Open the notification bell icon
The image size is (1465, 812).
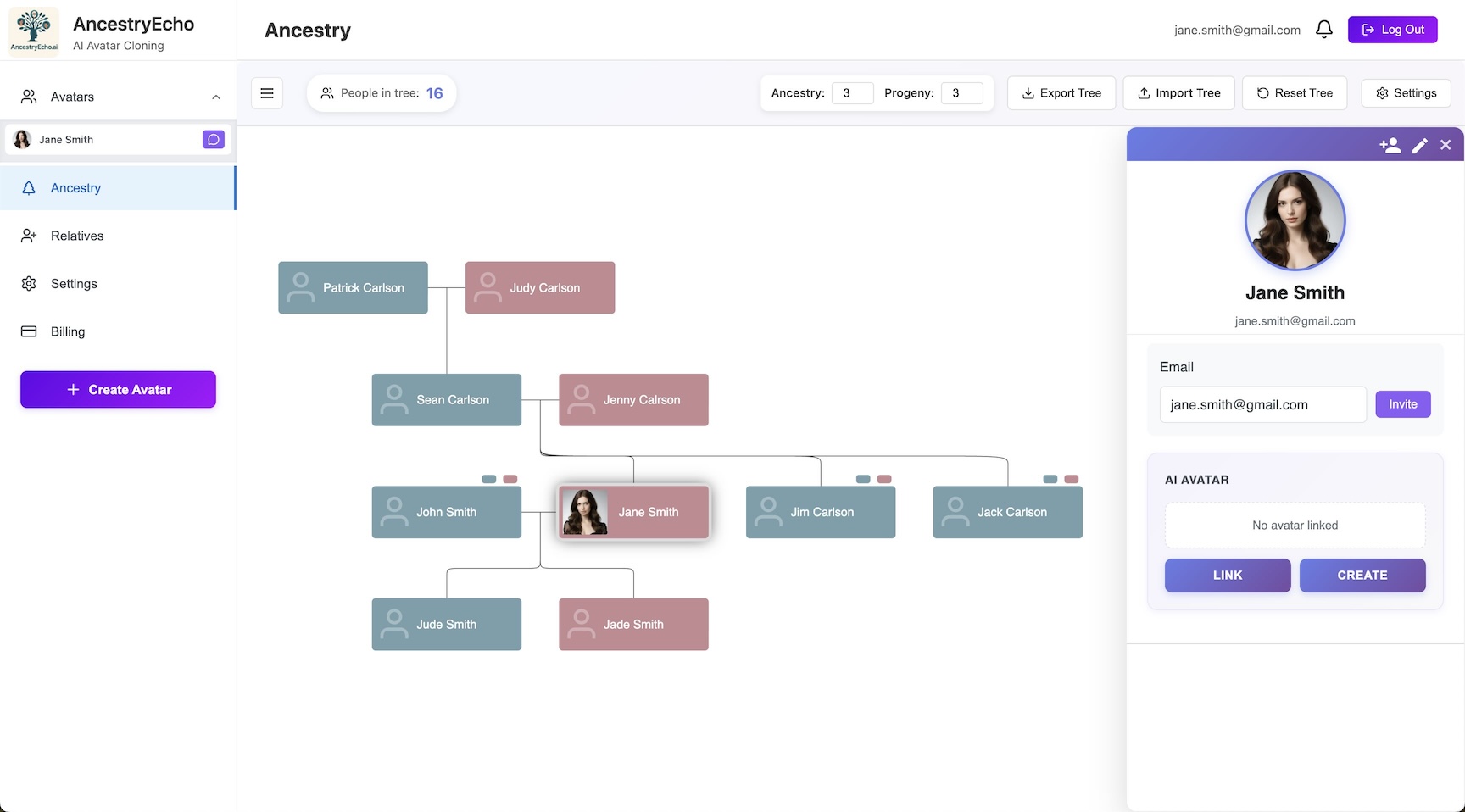(1323, 29)
